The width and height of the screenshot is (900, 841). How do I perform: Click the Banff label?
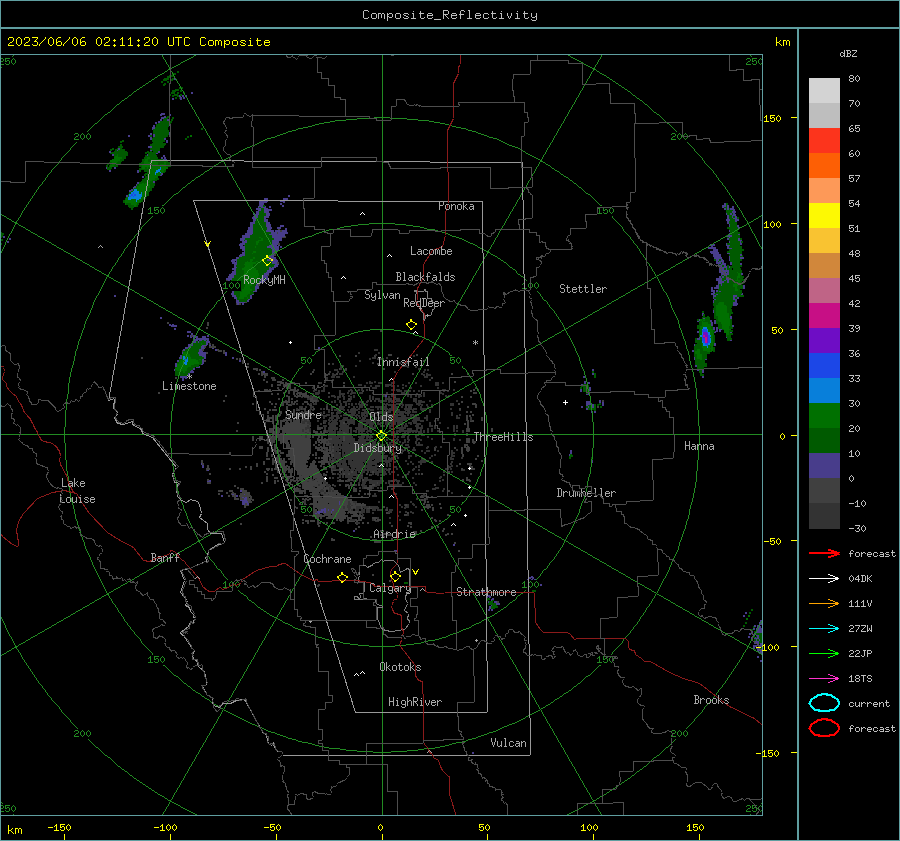pos(165,557)
